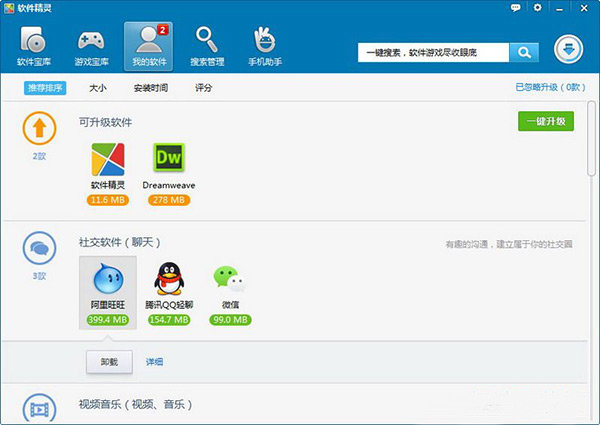The image size is (600, 425).
Task: Open the 软件宝库 software library
Action: pyautogui.click(x=33, y=47)
